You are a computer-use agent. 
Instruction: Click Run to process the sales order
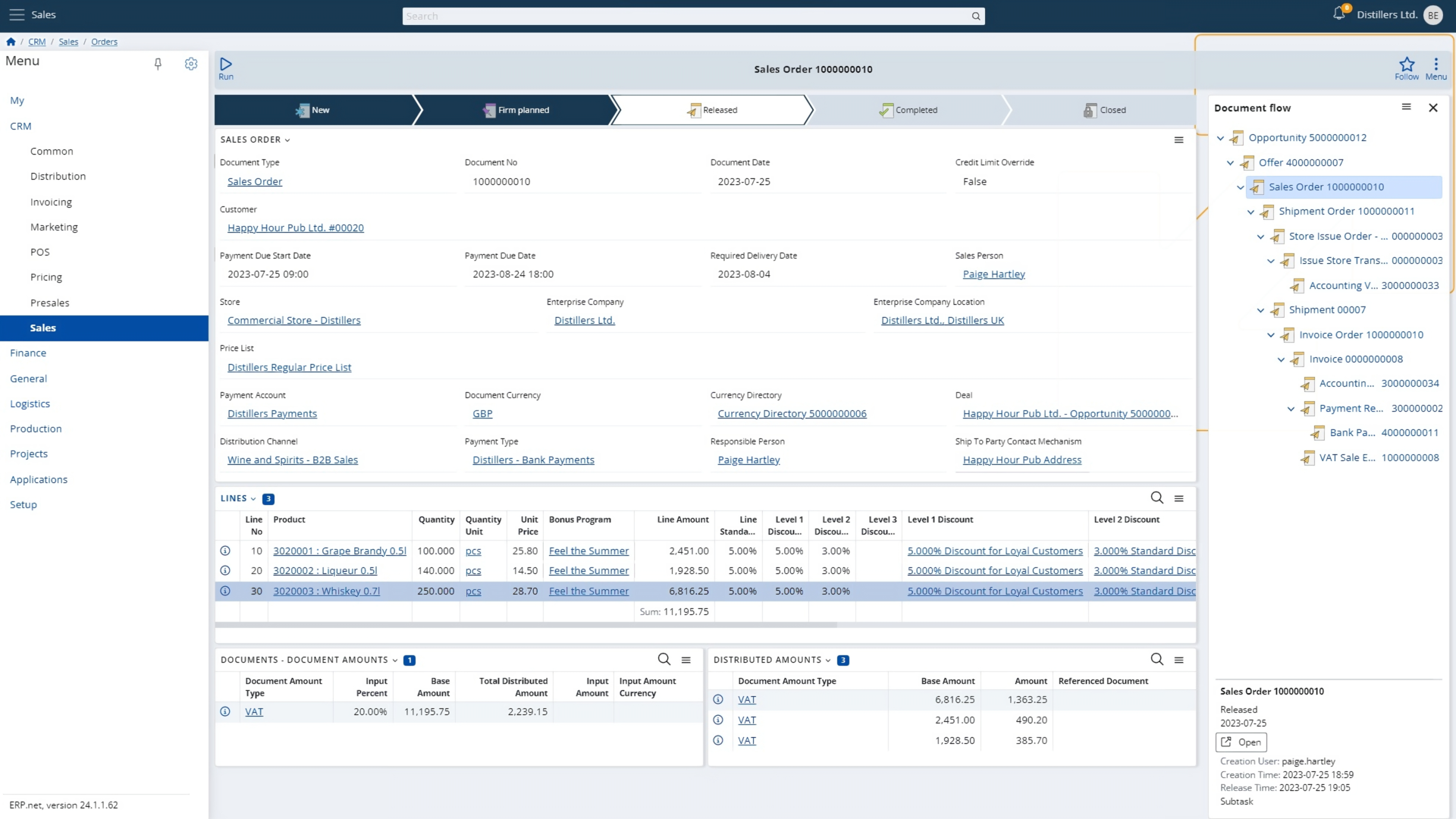coord(226,68)
